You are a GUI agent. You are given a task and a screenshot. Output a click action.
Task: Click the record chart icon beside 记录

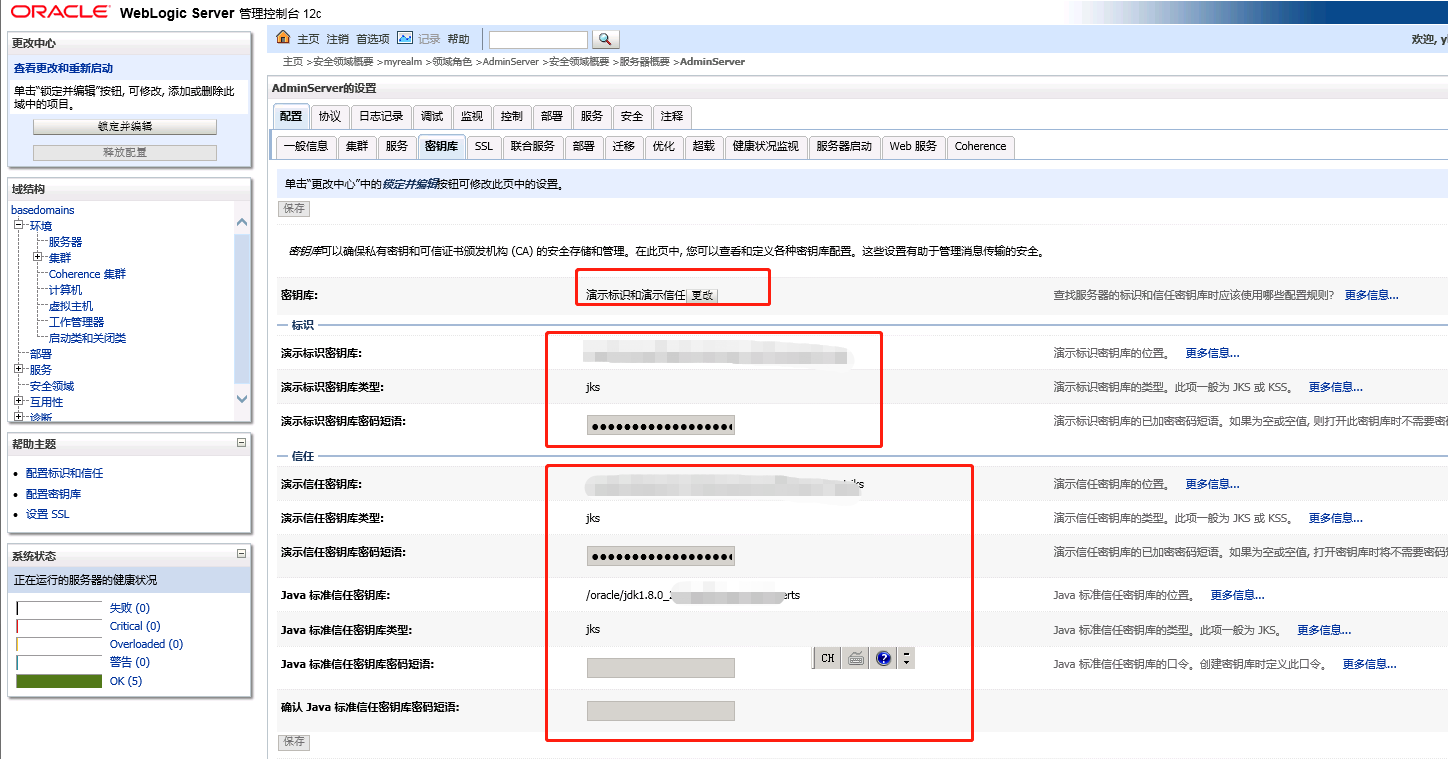pyautogui.click(x=405, y=38)
